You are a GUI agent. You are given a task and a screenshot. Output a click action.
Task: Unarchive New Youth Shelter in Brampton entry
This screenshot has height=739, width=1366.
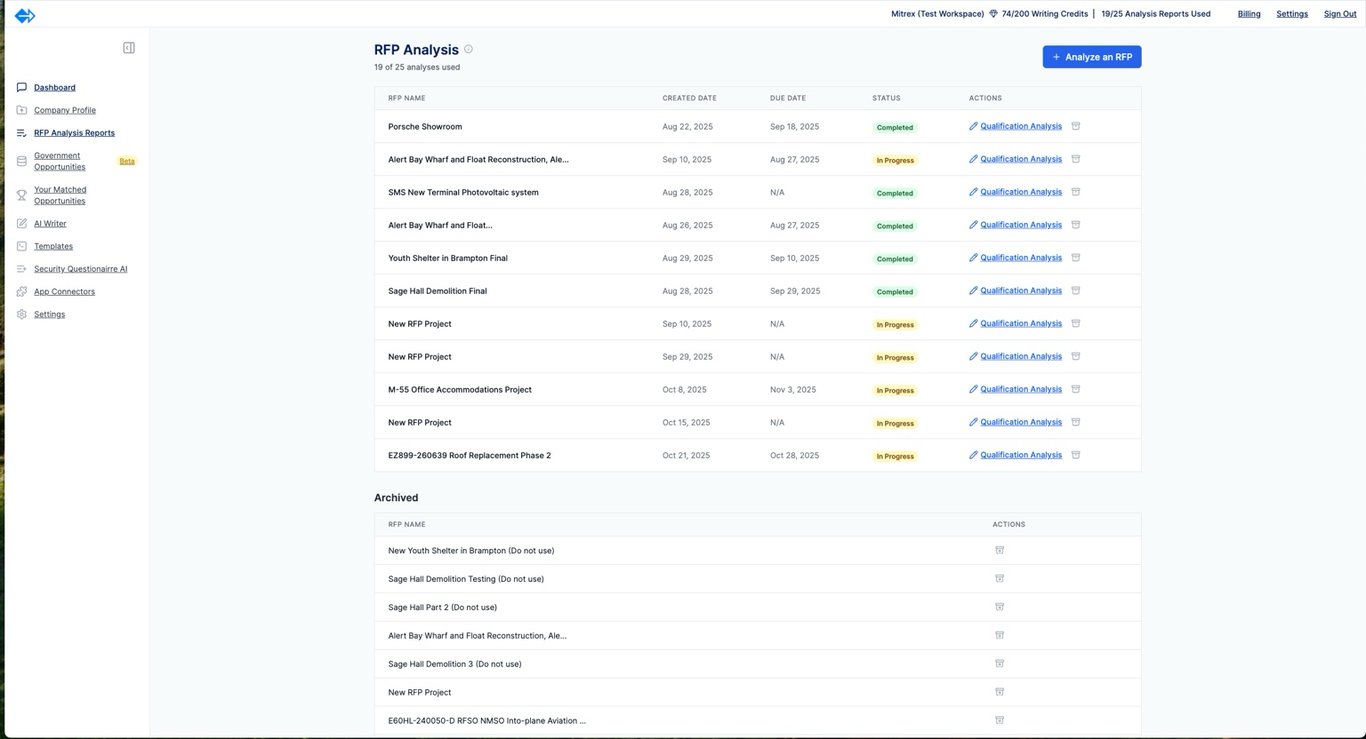(999, 550)
